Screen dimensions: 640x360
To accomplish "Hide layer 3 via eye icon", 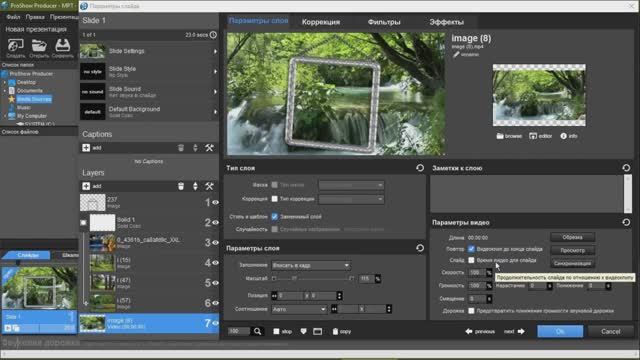I will coord(215,242).
